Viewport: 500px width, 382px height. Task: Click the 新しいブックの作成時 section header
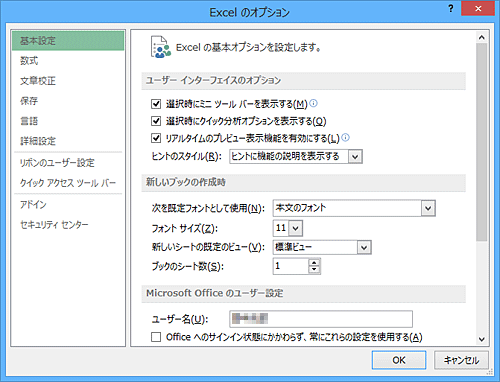[304, 183]
